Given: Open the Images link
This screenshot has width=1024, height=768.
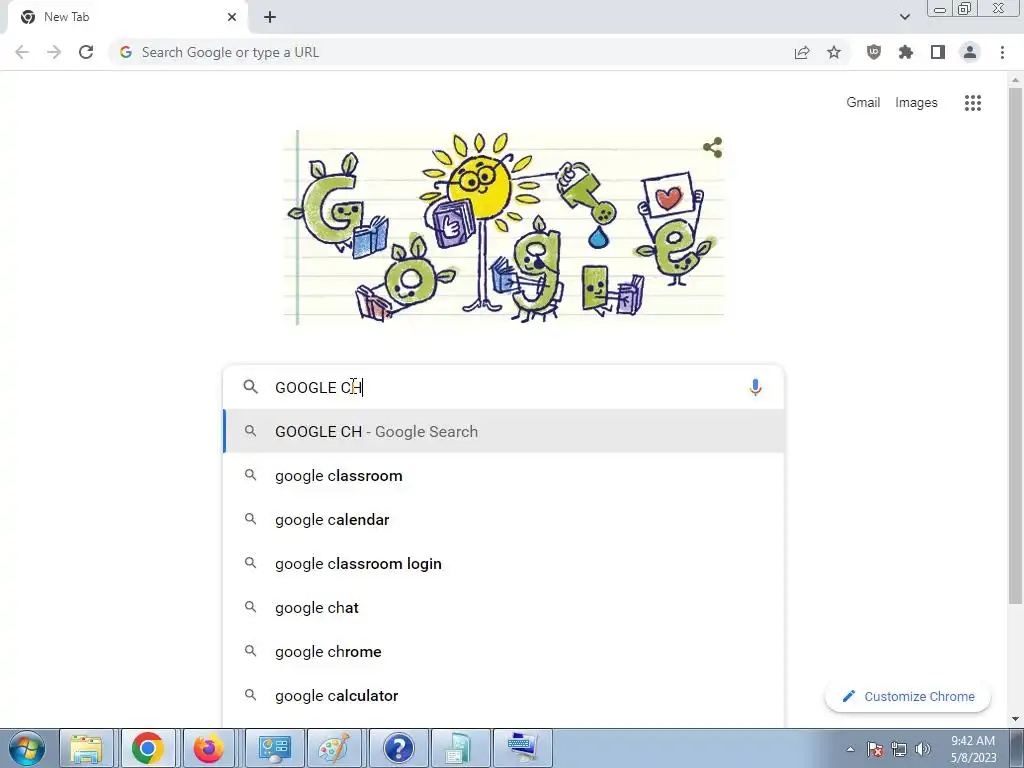Looking at the screenshot, I should (916, 103).
